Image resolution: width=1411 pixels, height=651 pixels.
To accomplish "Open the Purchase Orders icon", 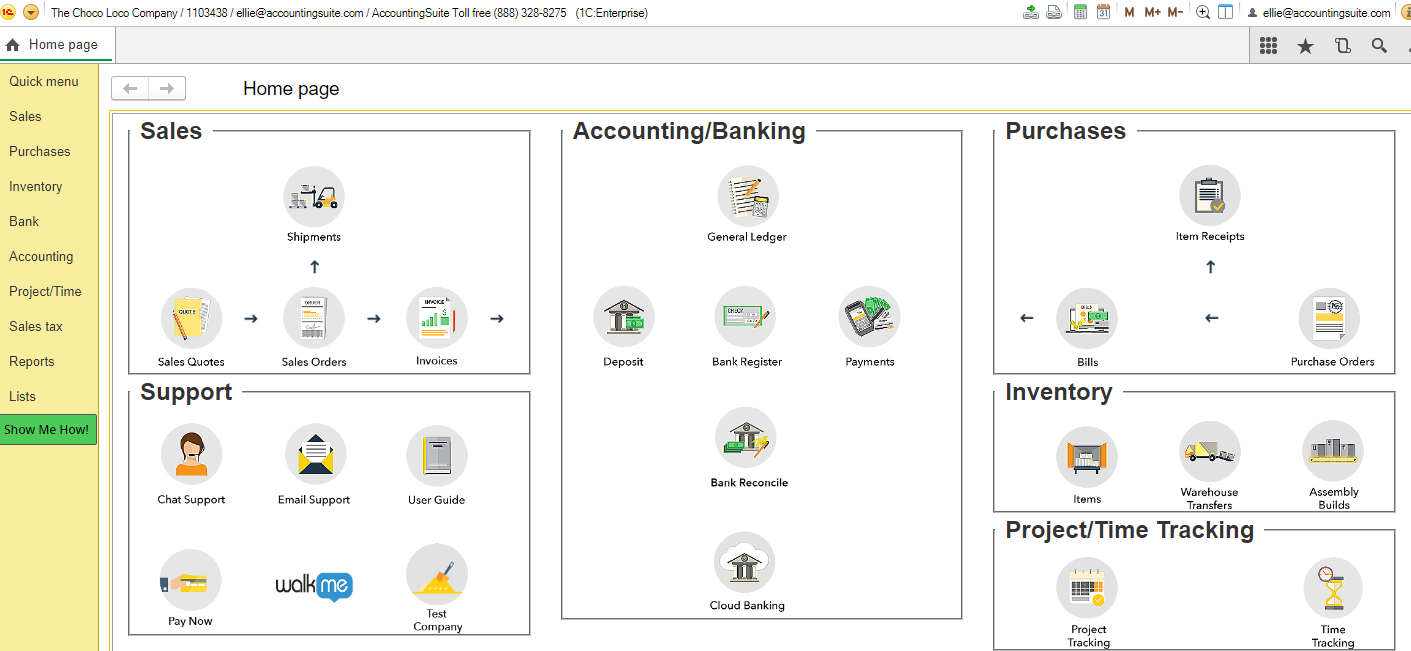I will (x=1329, y=319).
